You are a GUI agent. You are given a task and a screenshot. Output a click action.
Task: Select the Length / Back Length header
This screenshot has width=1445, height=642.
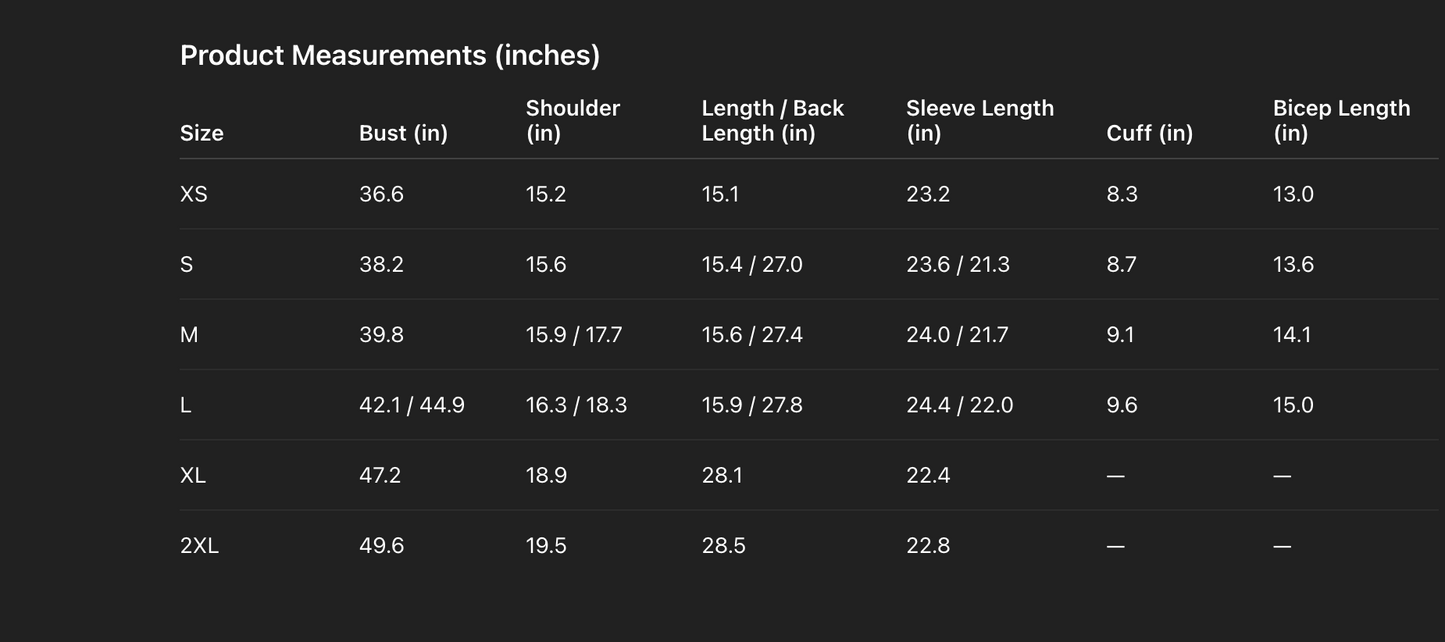point(772,121)
